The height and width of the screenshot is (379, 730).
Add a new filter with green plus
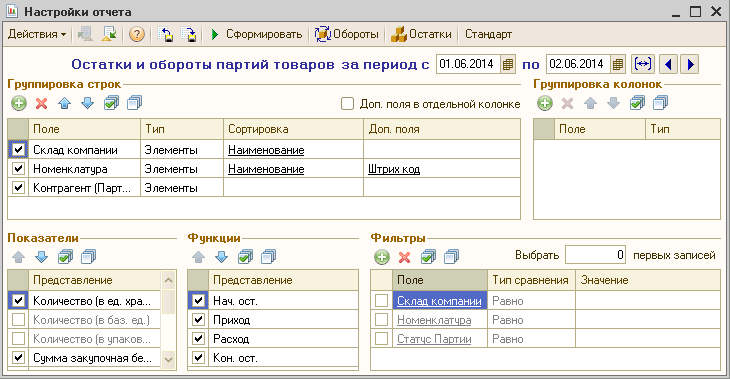click(381, 257)
